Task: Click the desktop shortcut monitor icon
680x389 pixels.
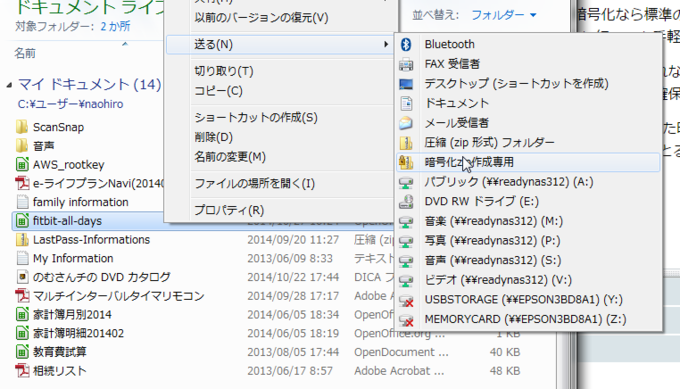Action: [x=406, y=84]
